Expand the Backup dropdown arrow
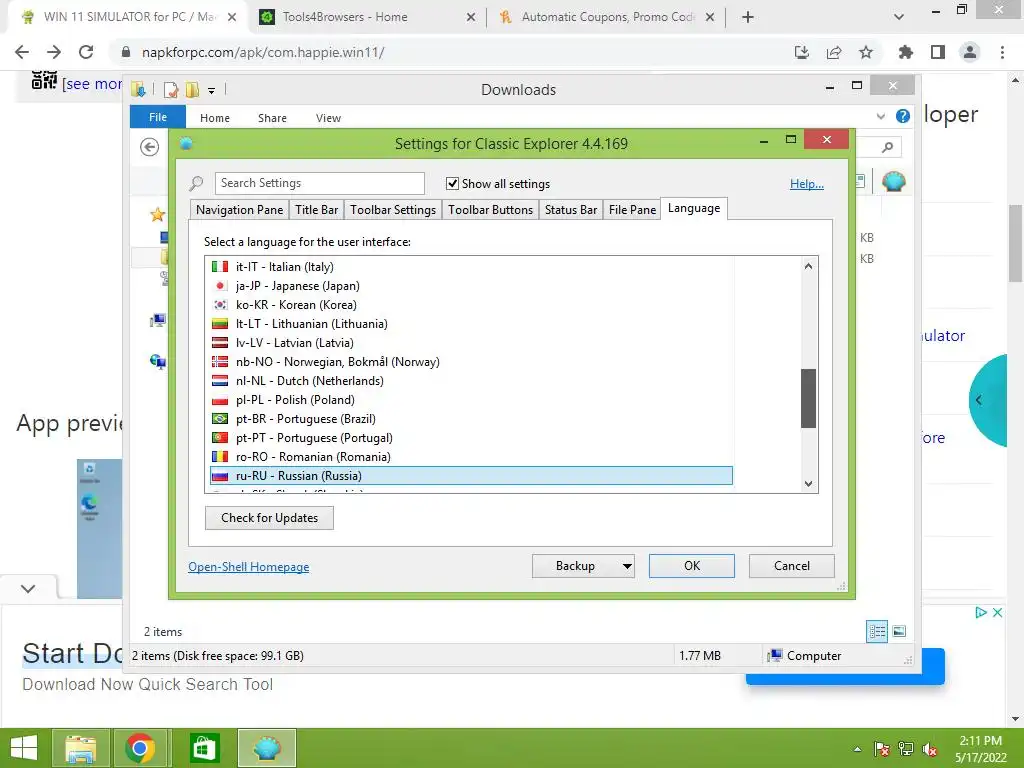 [627, 566]
